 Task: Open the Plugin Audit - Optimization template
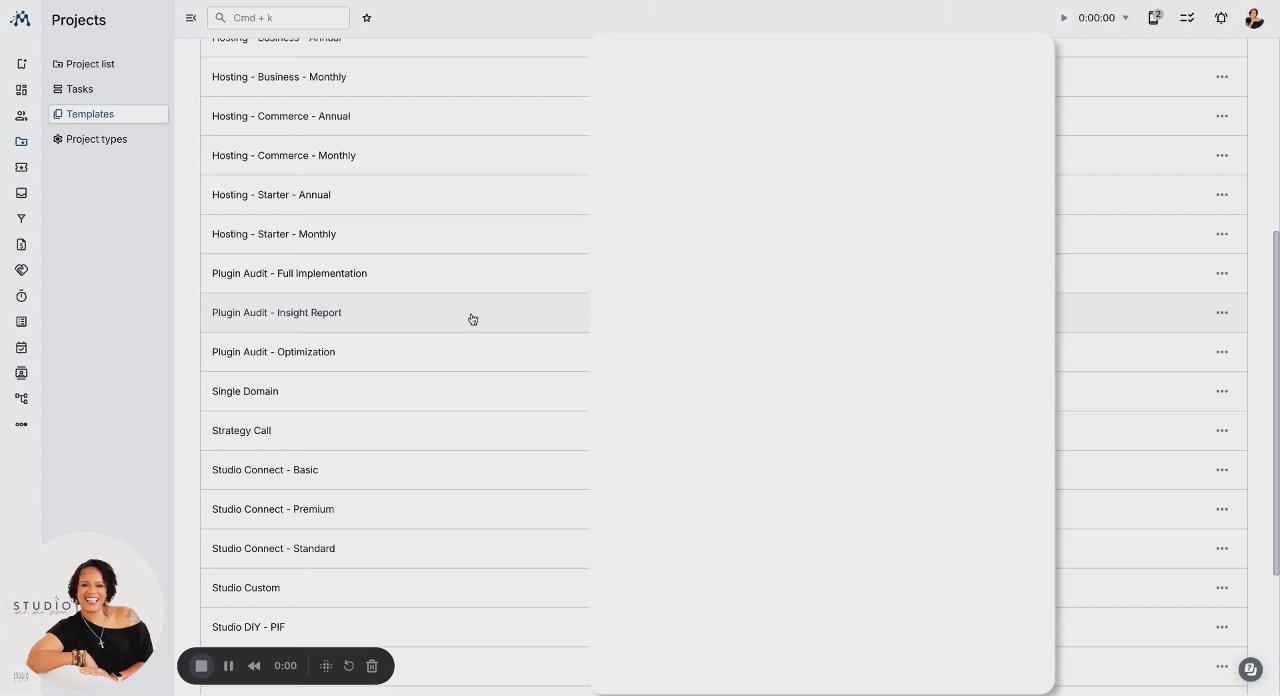click(273, 352)
